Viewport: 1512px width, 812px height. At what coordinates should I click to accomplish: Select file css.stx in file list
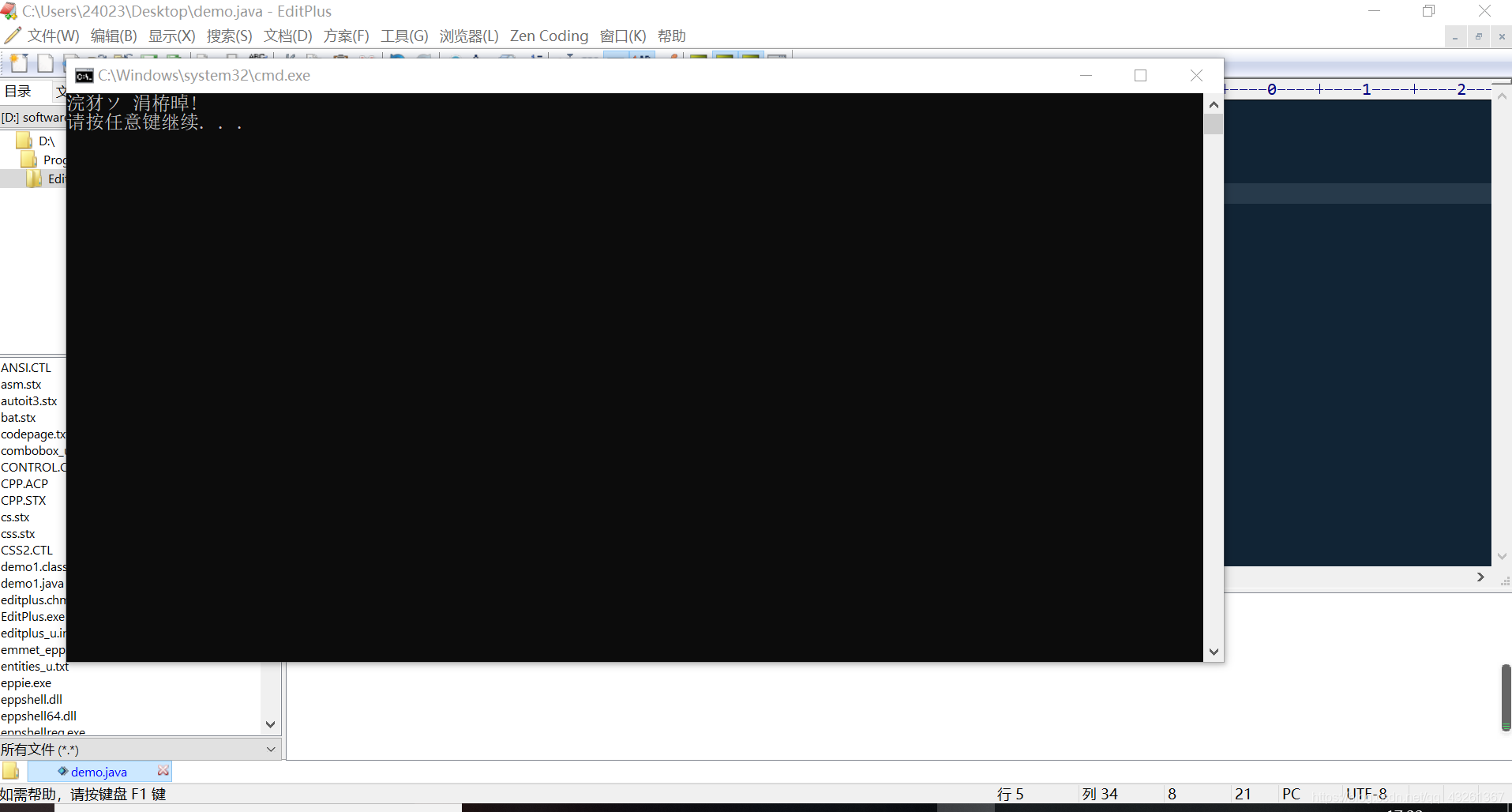point(17,533)
